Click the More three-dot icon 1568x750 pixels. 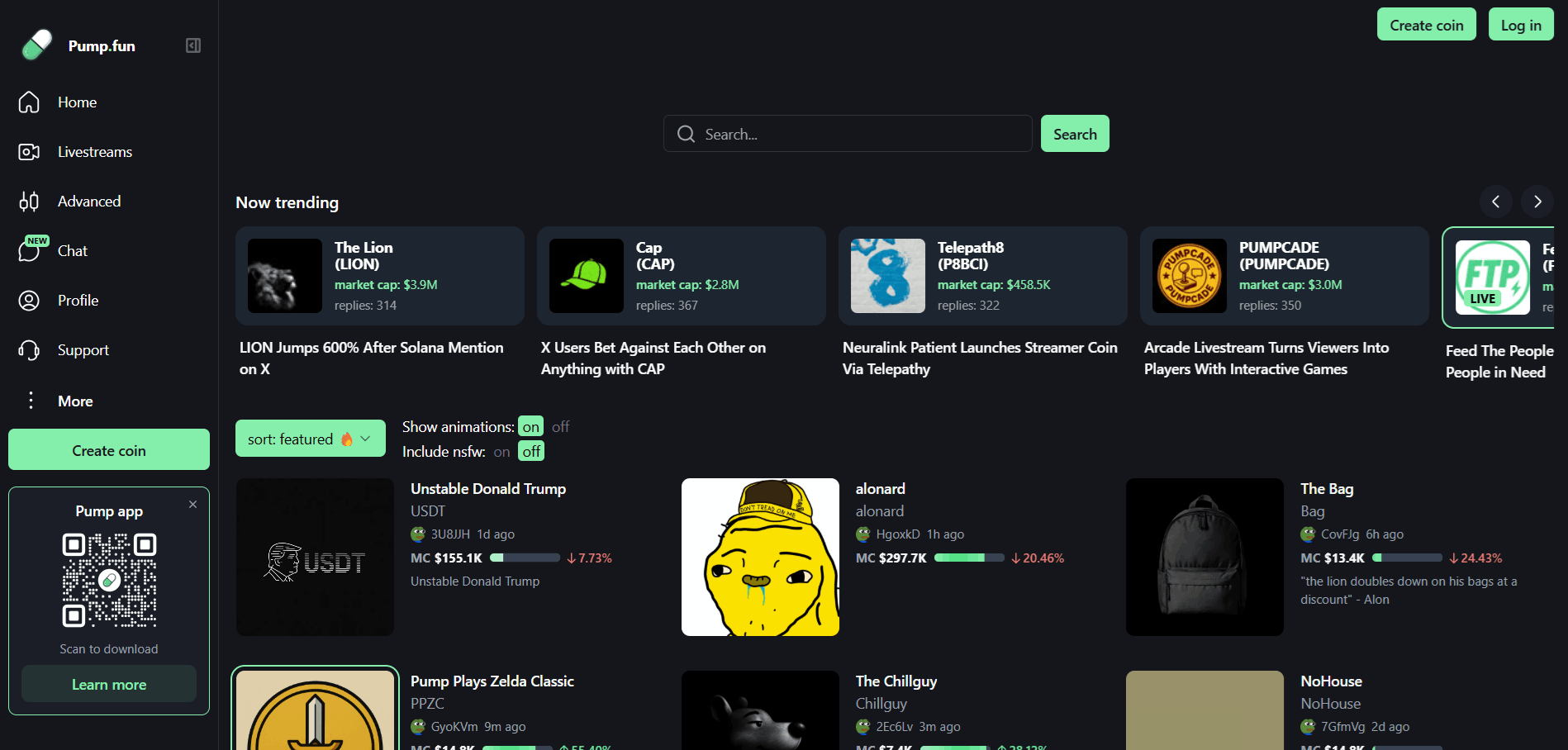pyautogui.click(x=31, y=401)
